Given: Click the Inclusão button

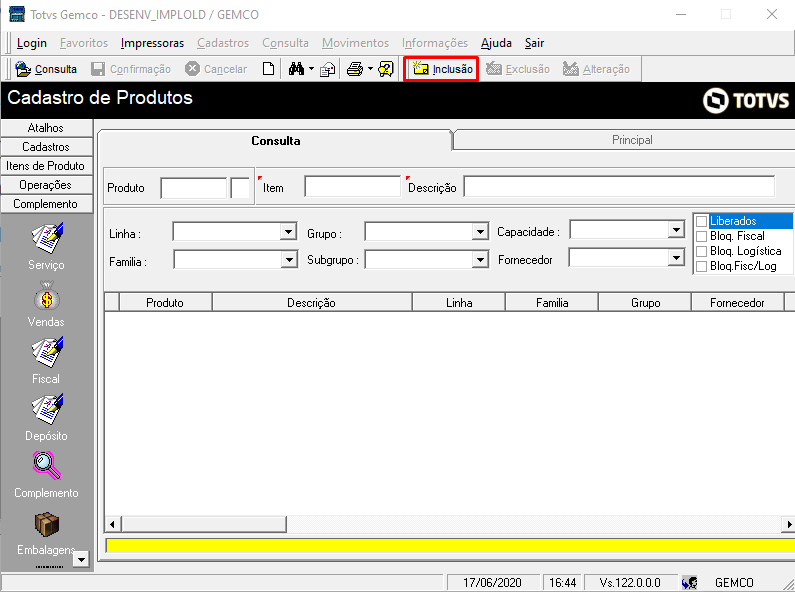Looking at the screenshot, I should coord(442,68).
